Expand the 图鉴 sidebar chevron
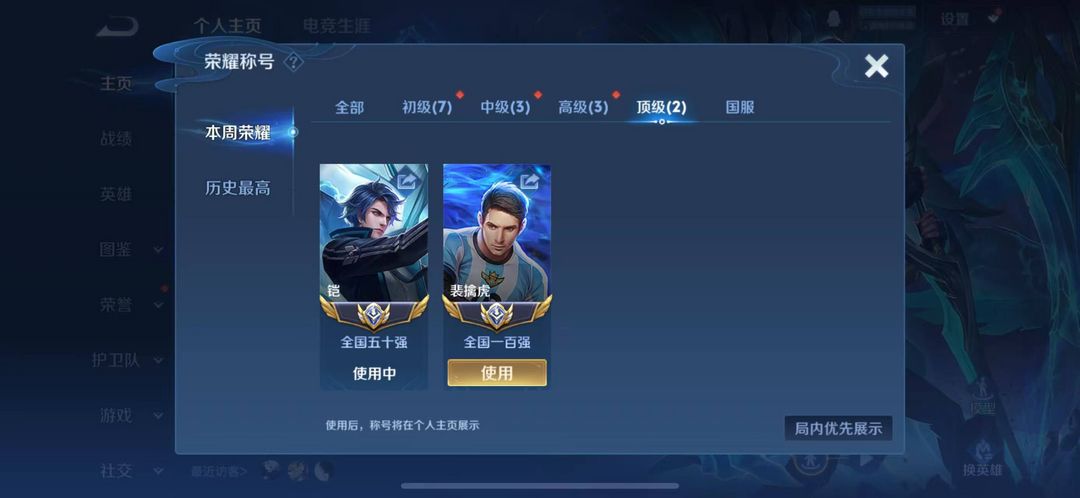This screenshot has width=1080, height=498. (158, 250)
